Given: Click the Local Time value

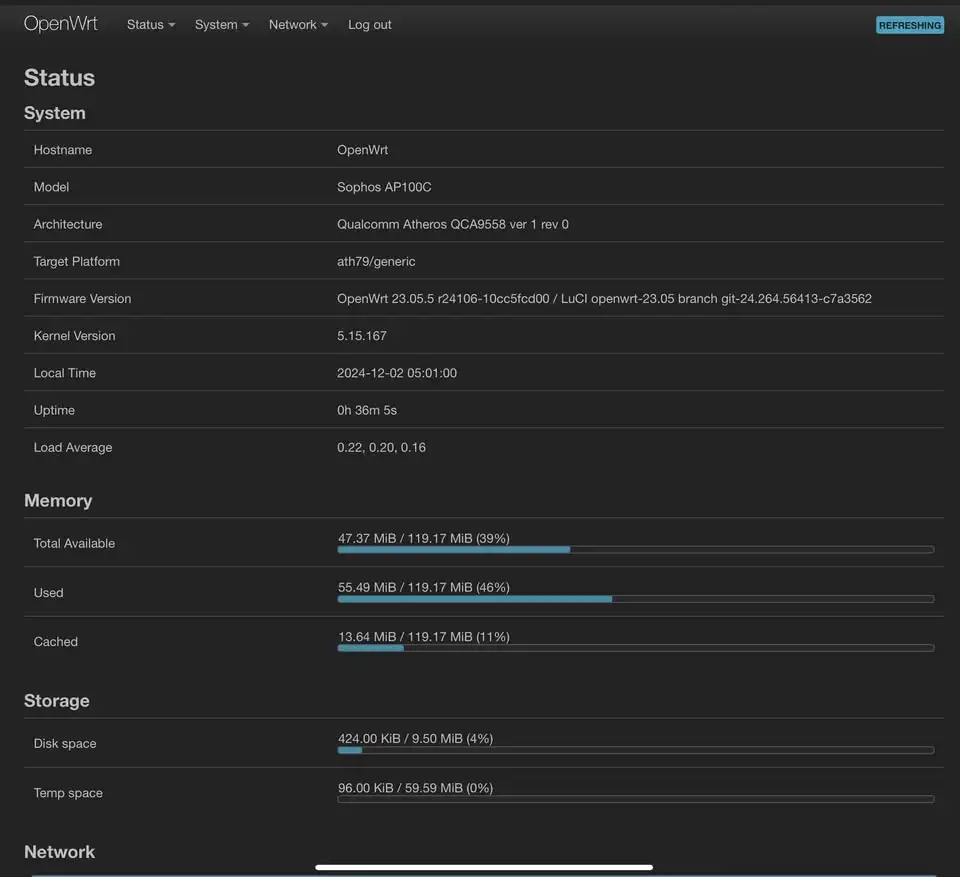Looking at the screenshot, I should tap(398, 372).
